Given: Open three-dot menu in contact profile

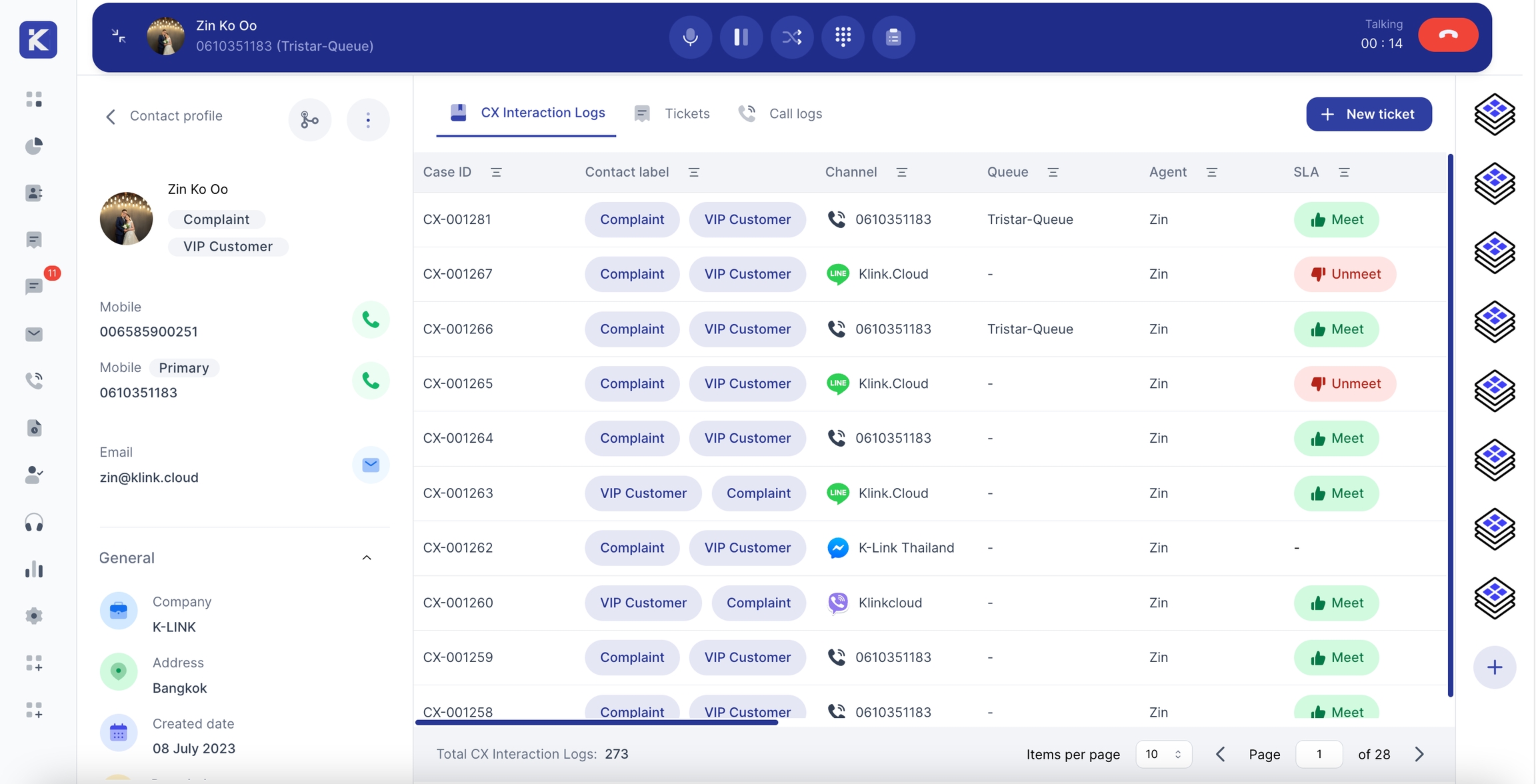Looking at the screenshot, I should (368, 120).
